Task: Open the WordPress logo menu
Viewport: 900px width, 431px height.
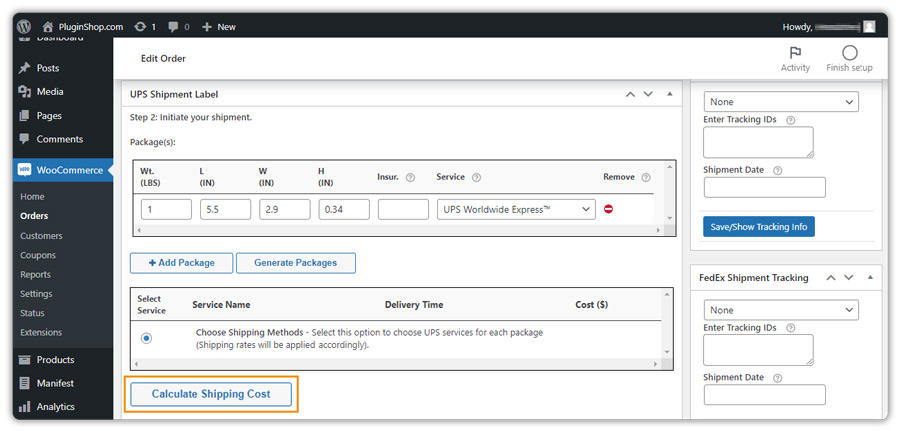Action: [x=24, y=26]
